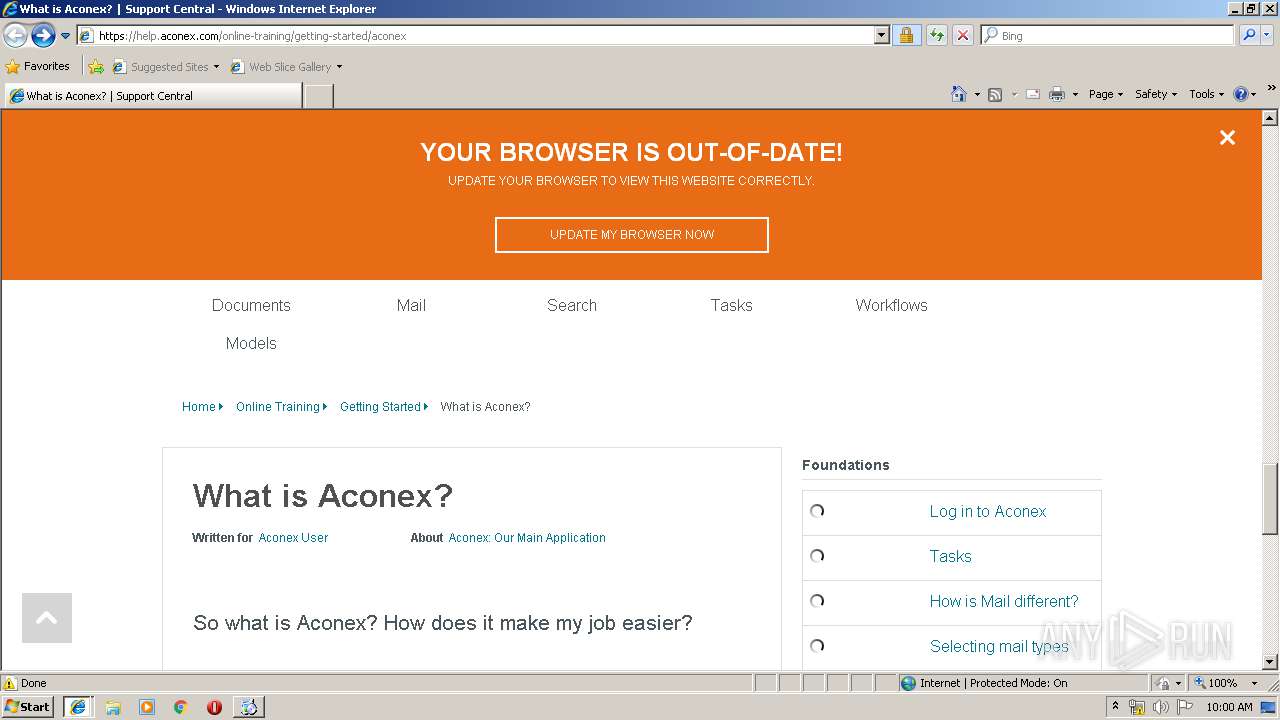Click the Home page icon in the command bar
Screen dimensions: 1280x720
(958, 94)
